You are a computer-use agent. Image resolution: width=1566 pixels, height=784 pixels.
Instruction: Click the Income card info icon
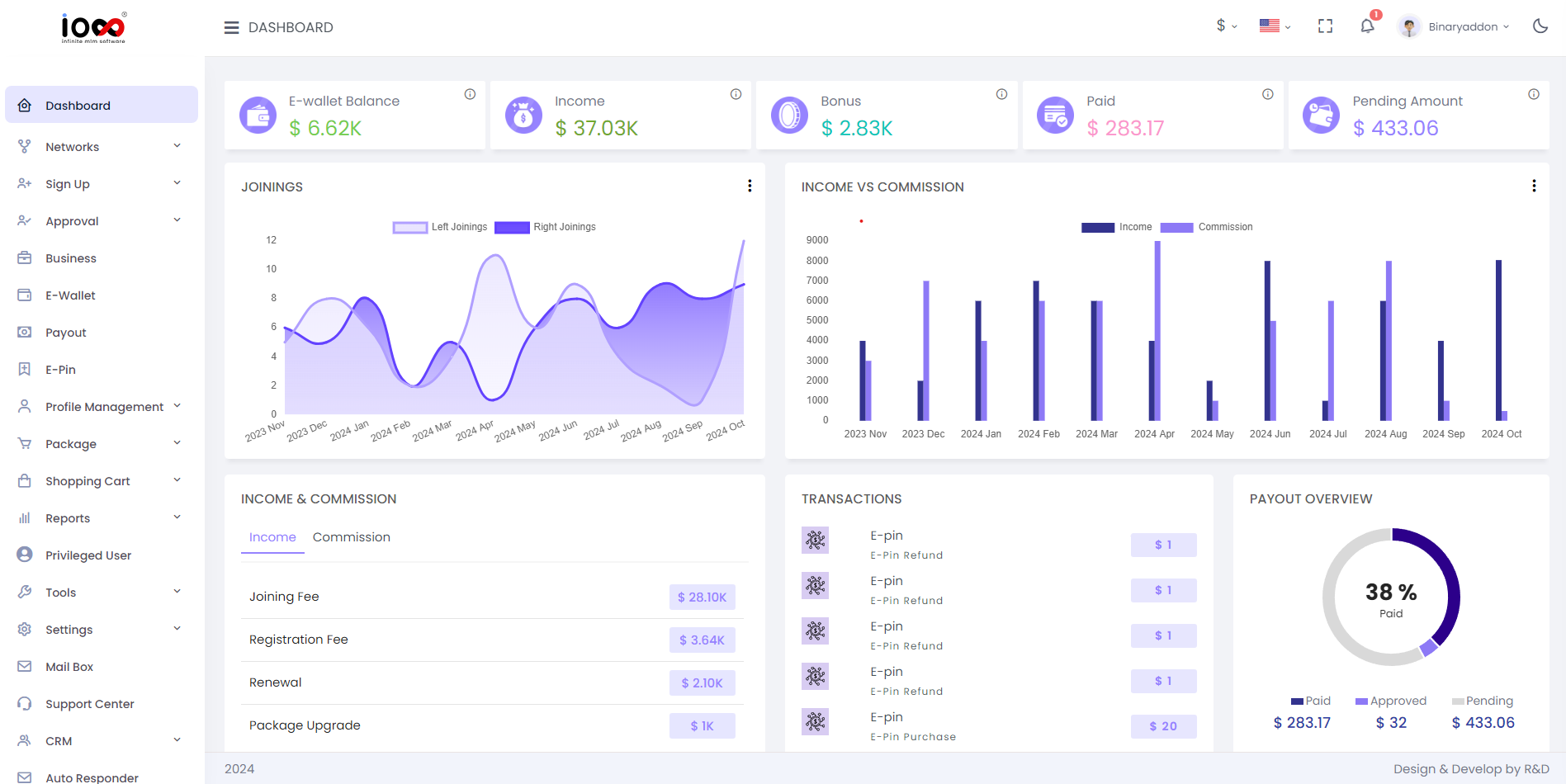coord(736,94)
